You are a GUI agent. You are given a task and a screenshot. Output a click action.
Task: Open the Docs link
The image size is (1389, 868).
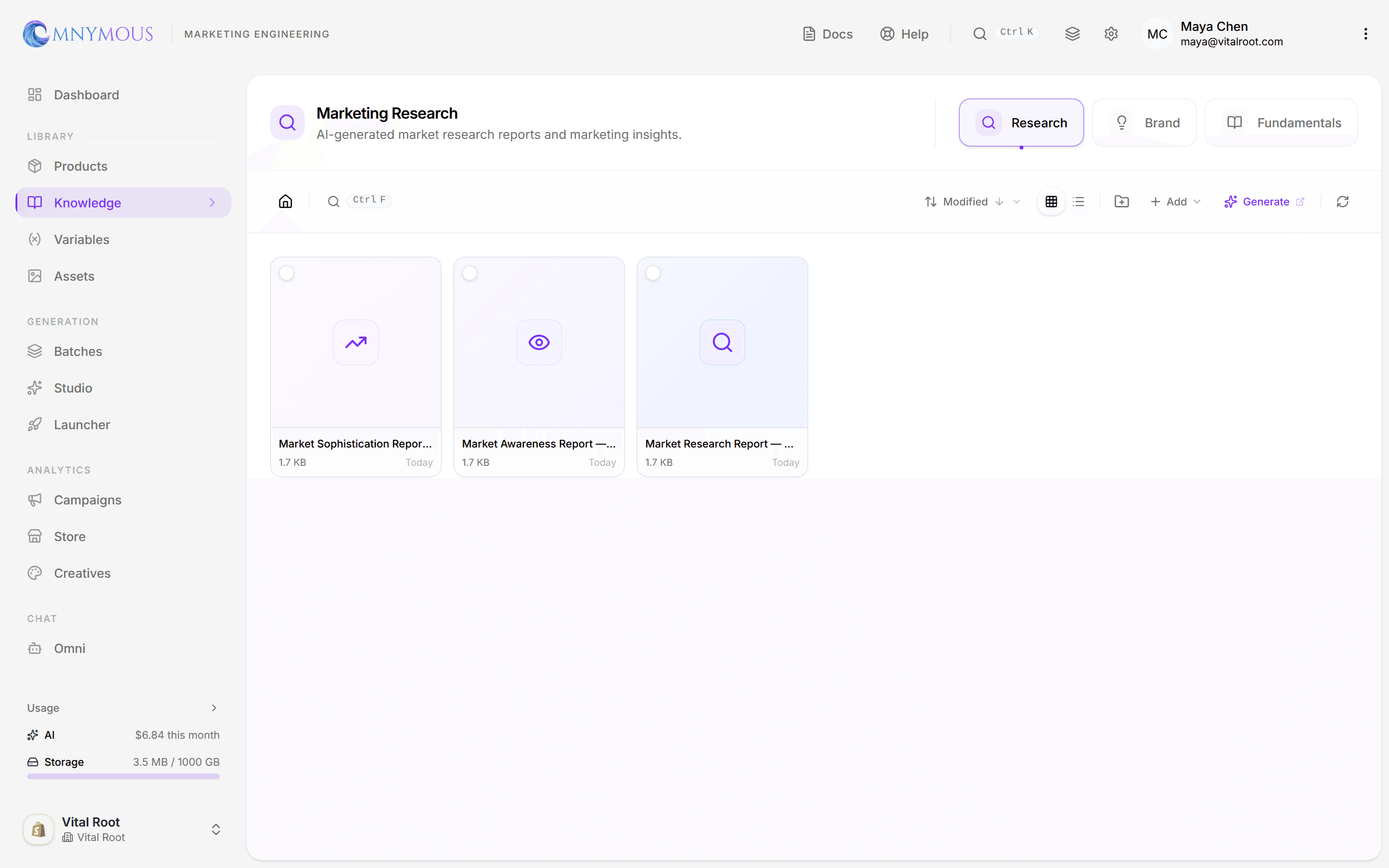827,34
